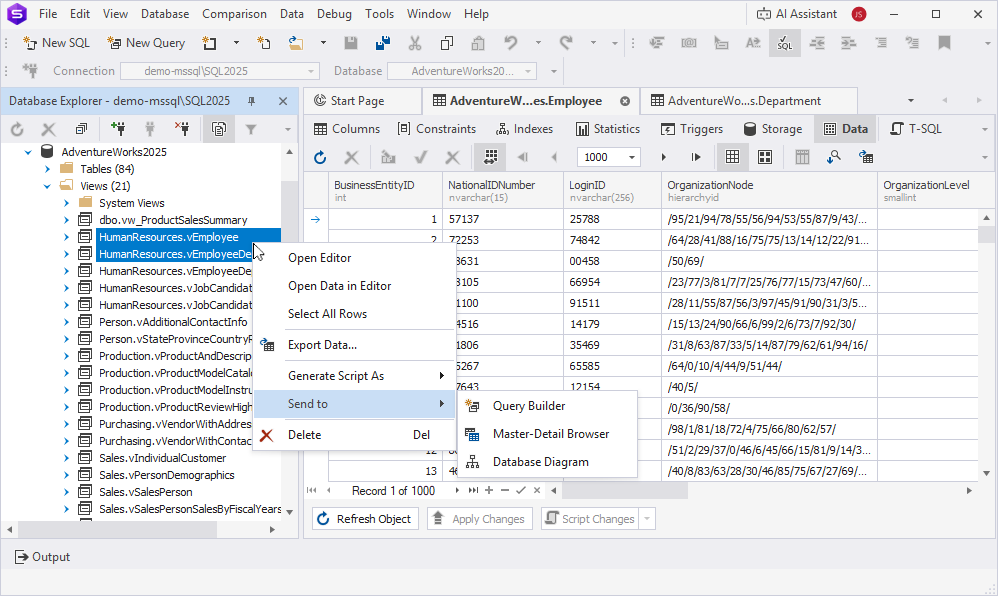Refresh the Database Explorer tree
Viewport: 998px width, 596px height.
pos(17,129)
